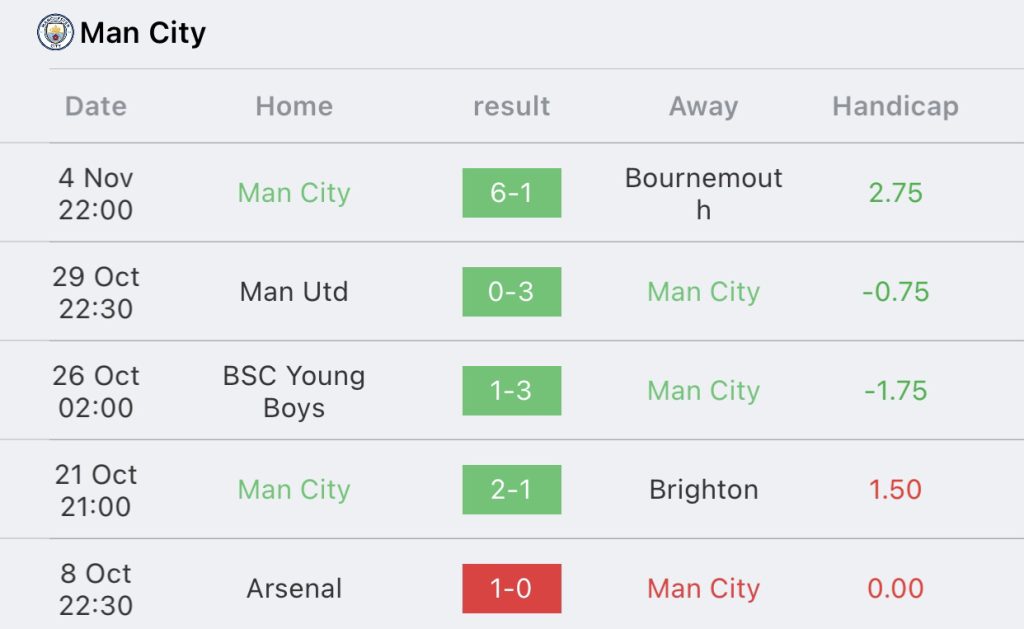The width and height of the screenshot is (1024, 629).
Task: Click the Man City title text
Action: pos(143,33)
